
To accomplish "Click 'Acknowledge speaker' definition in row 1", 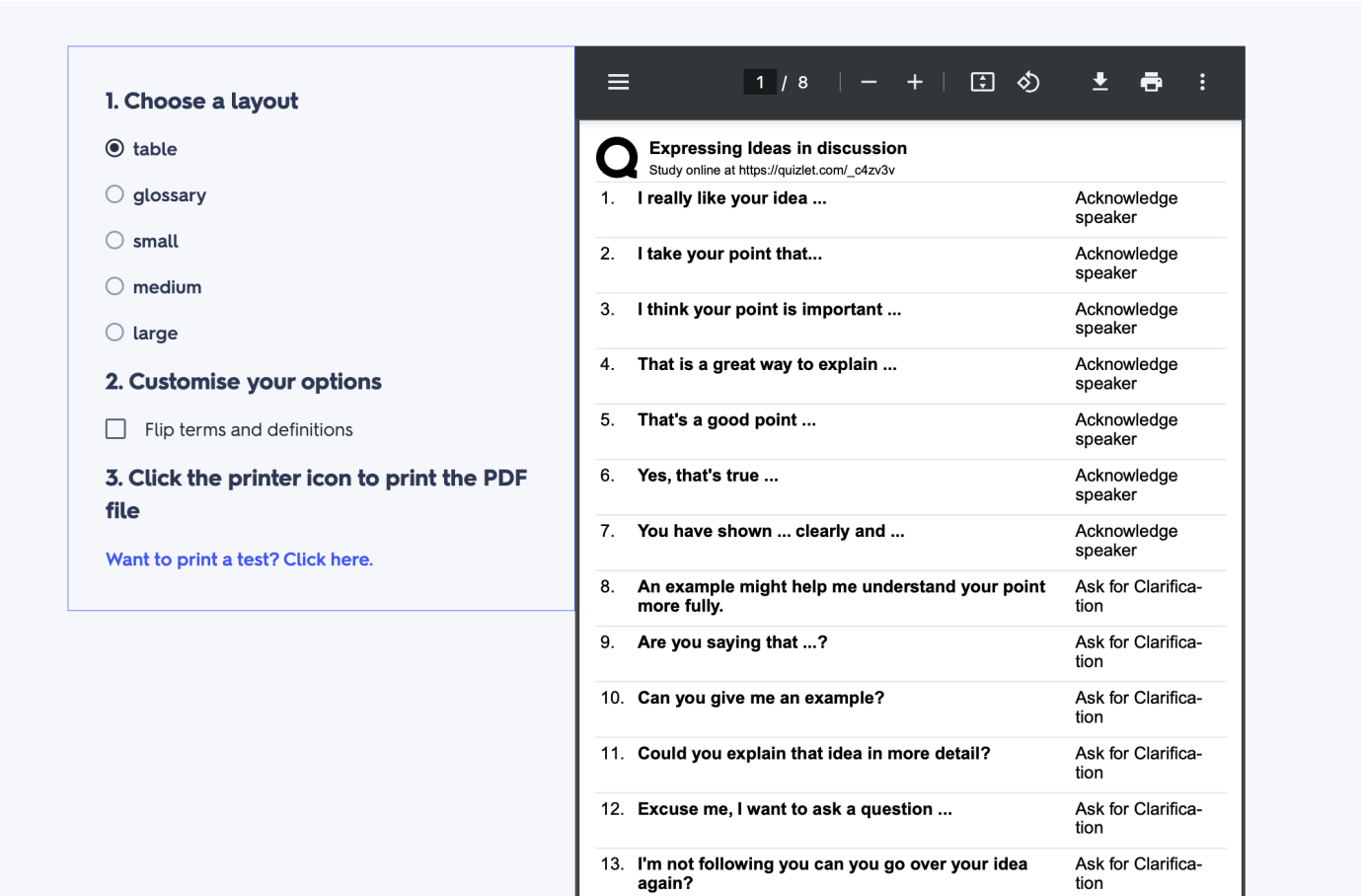I will [1126, 208].
